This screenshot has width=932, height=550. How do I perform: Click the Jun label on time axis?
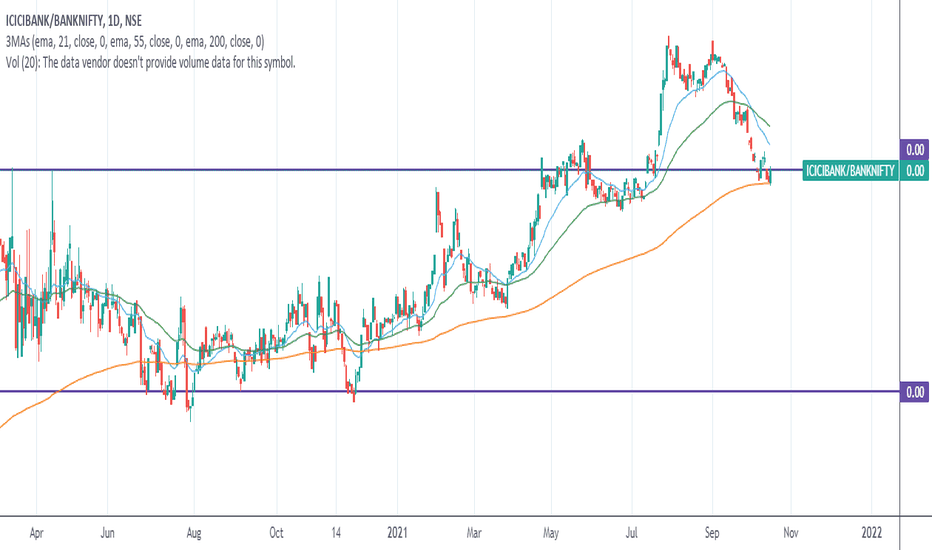click(x=108, y=533)
